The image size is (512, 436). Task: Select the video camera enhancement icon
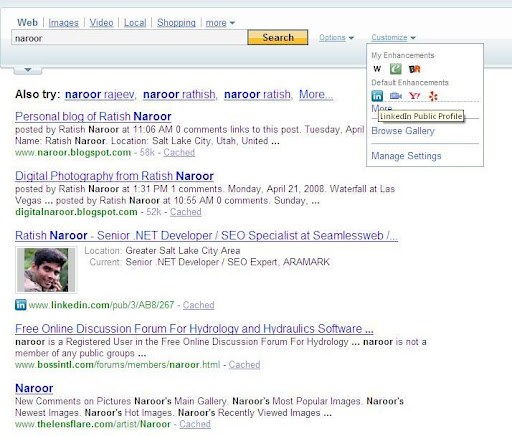click(396, 96)
